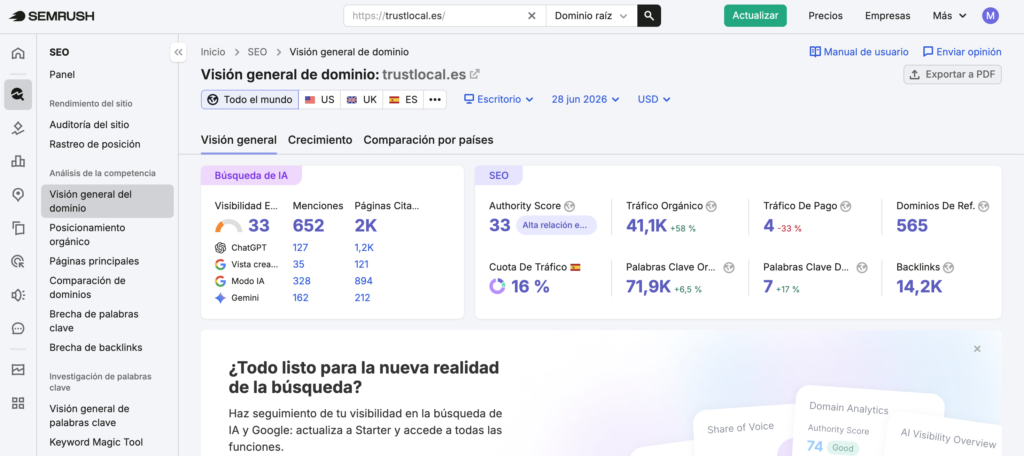Open the copy pages sidebar icon
The height and width of the screenshot is (456, 1024).
(x=18, y=228)
